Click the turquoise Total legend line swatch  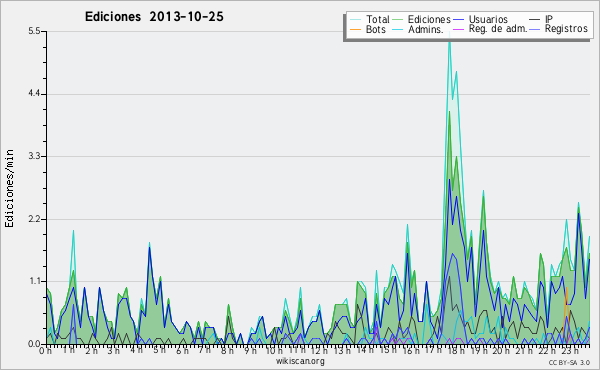[x=355, y=20]
